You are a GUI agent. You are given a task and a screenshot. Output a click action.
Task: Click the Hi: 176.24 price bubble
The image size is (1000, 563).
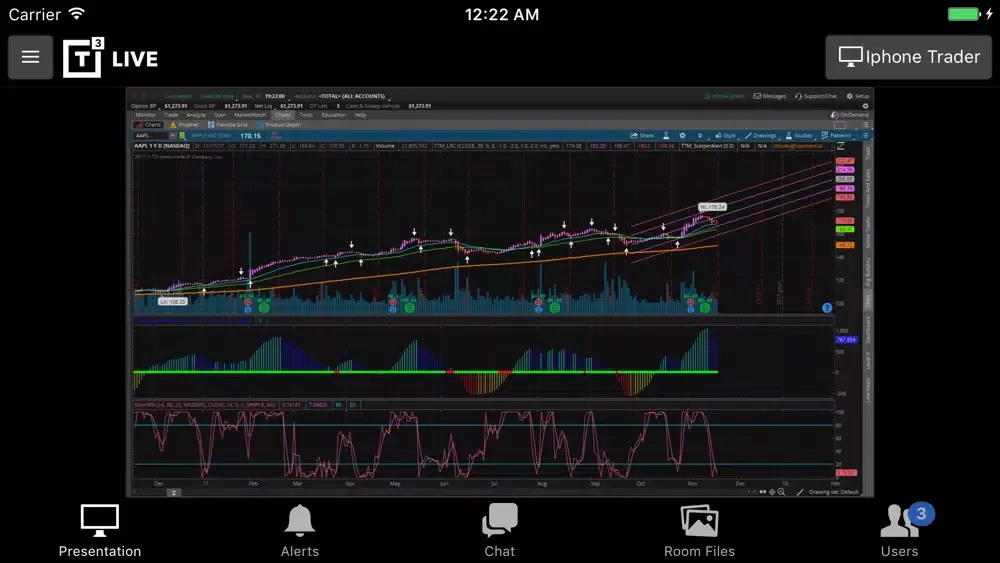[712, 207]
